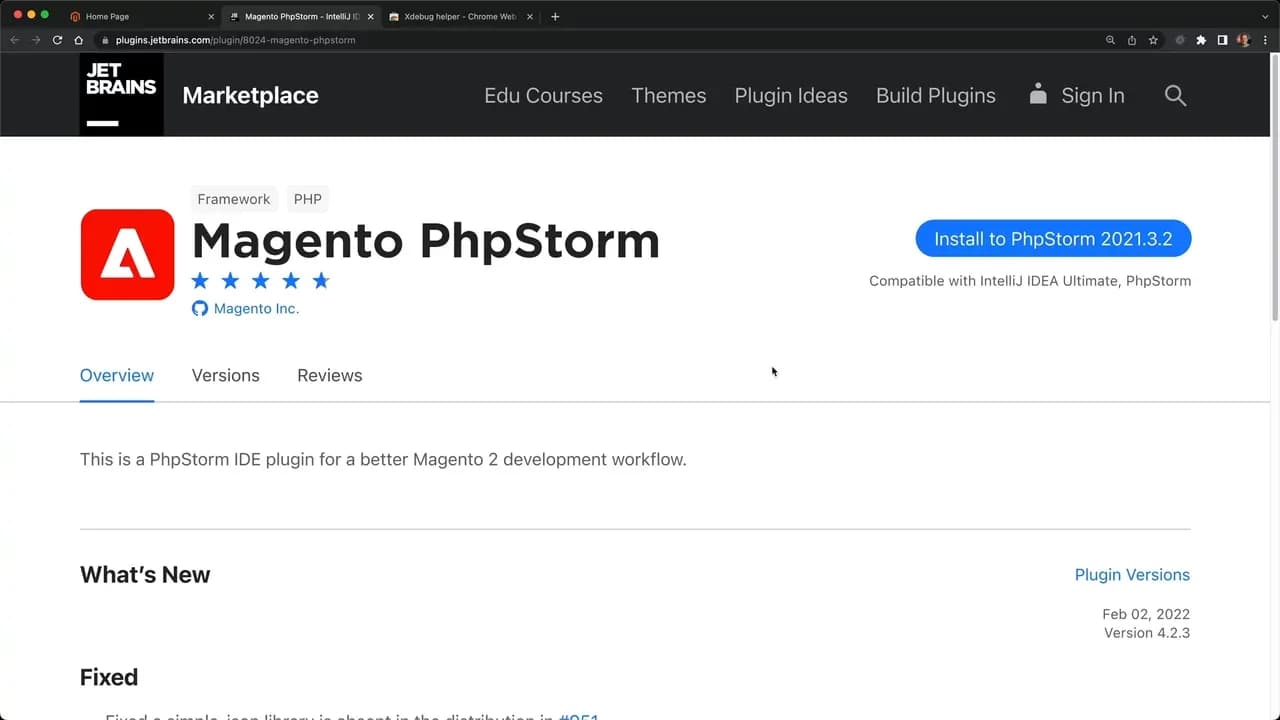
Task: Open Plugin Ideas in the navigation
Action: (791, 96)
